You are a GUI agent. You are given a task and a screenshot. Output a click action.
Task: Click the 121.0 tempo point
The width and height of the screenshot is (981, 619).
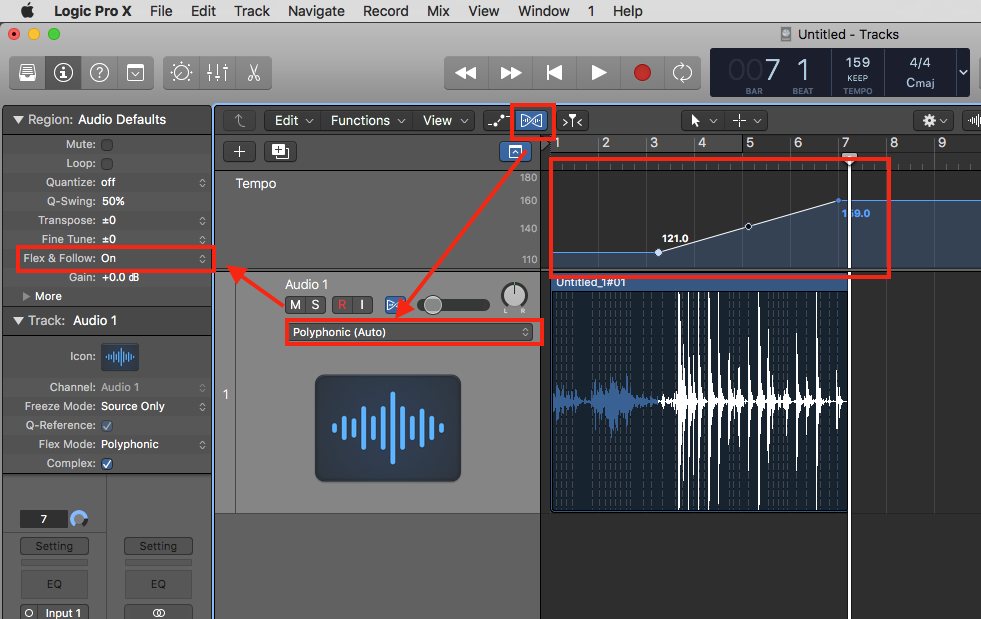pos(658,252)
